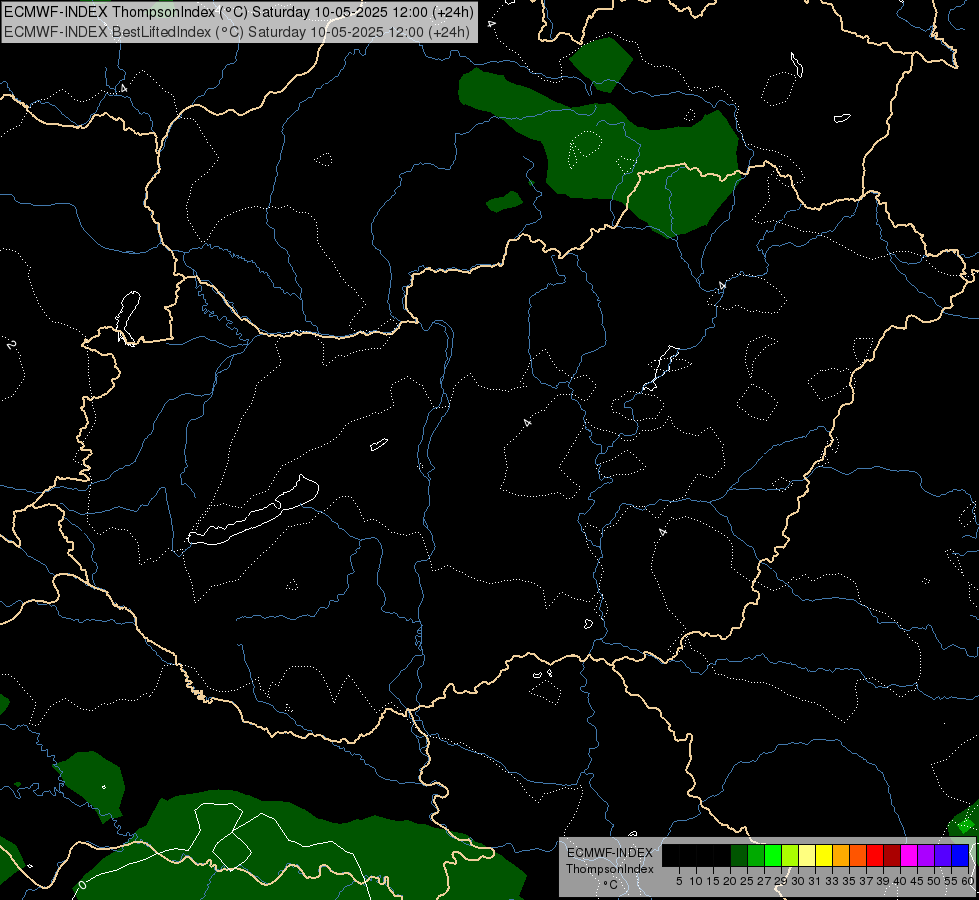Choose the bright red 37-39 legend swatch
The width and height of the screenshot is (979, 900).
click(875, 855)
